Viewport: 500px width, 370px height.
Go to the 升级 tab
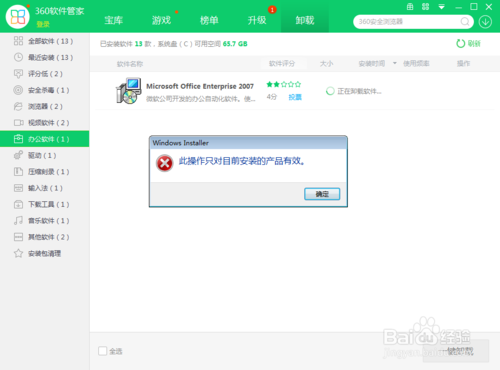tap(257, 20)
